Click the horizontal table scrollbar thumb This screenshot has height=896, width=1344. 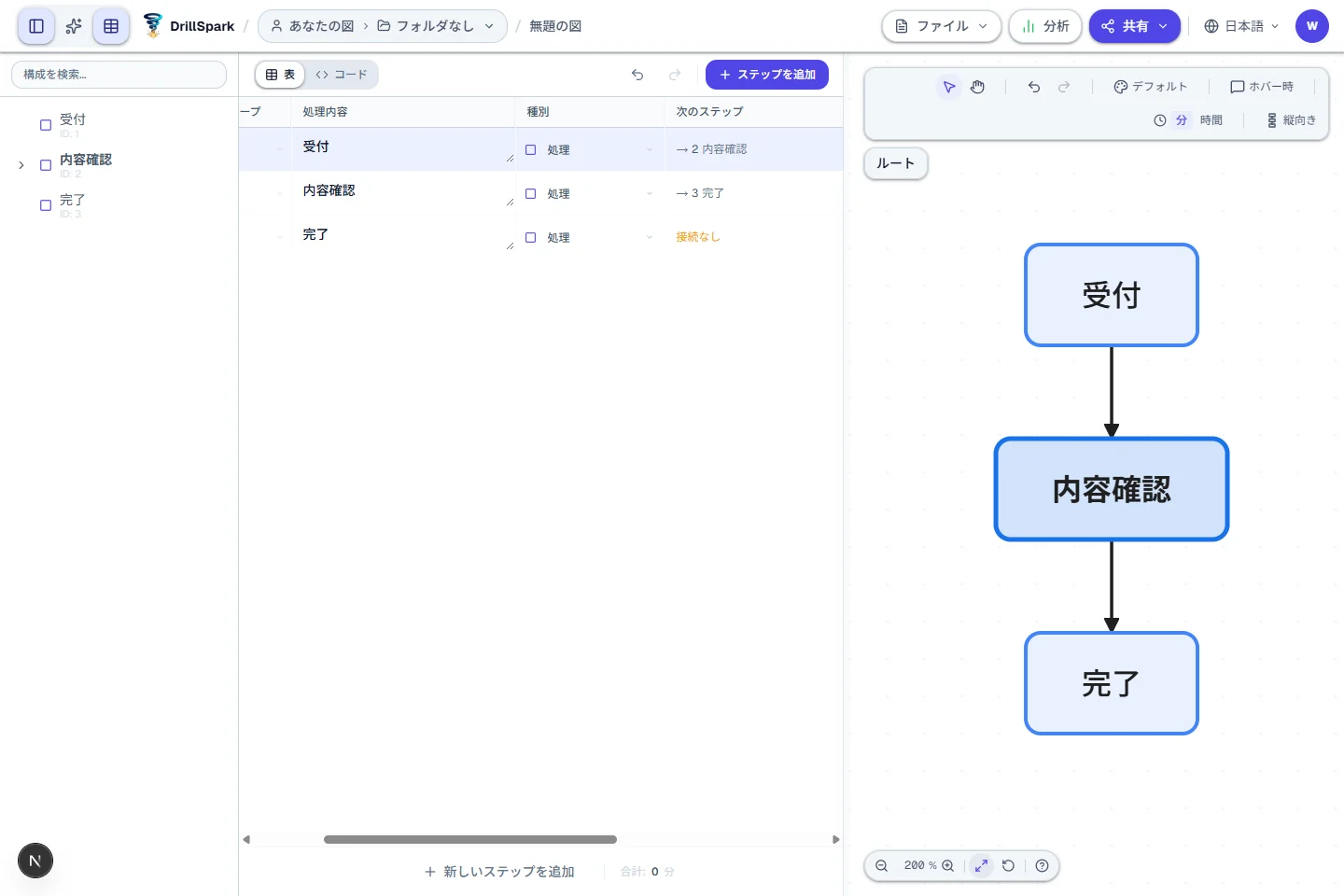pos(470,839)
